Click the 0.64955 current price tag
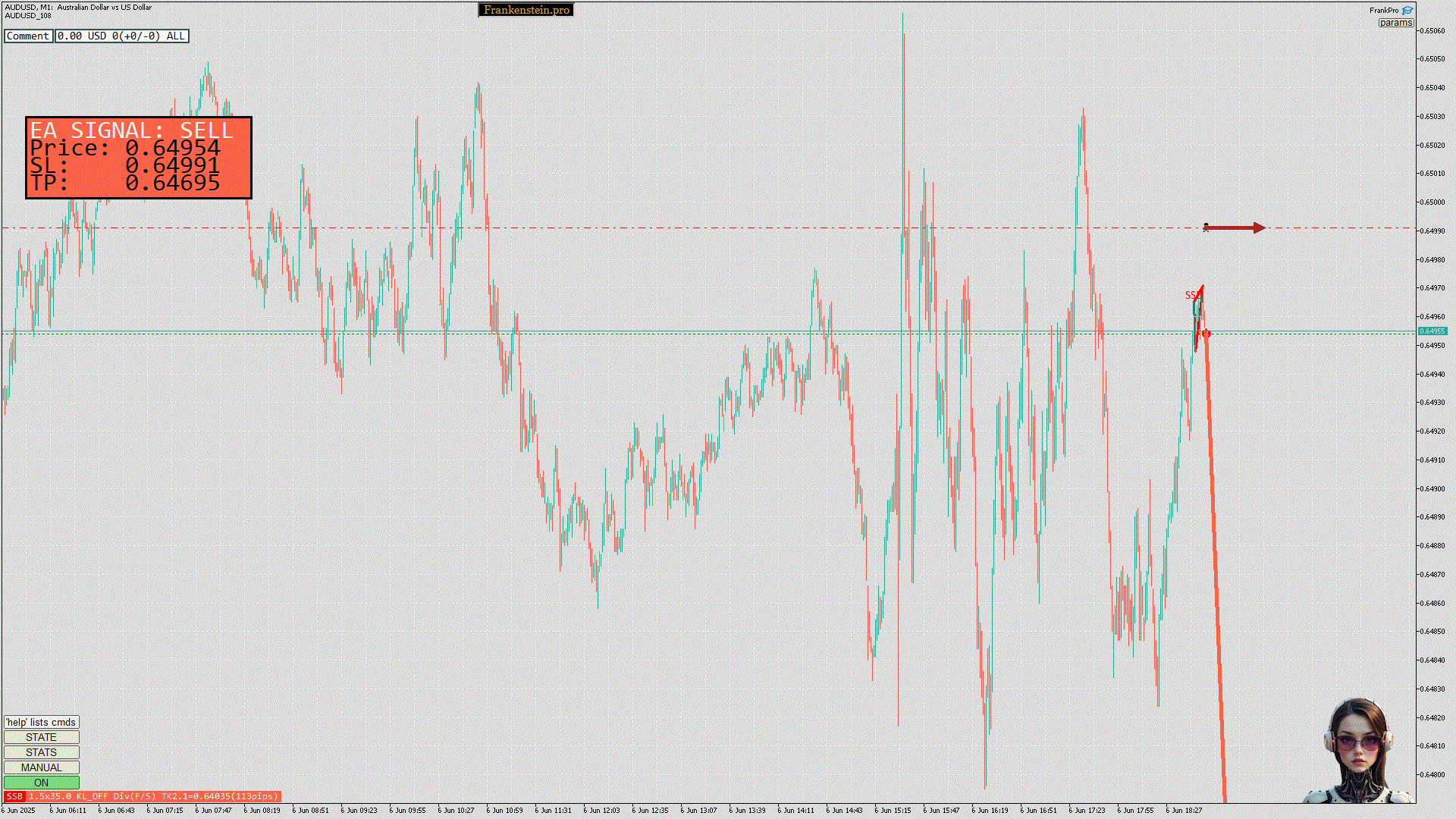 1432,331
